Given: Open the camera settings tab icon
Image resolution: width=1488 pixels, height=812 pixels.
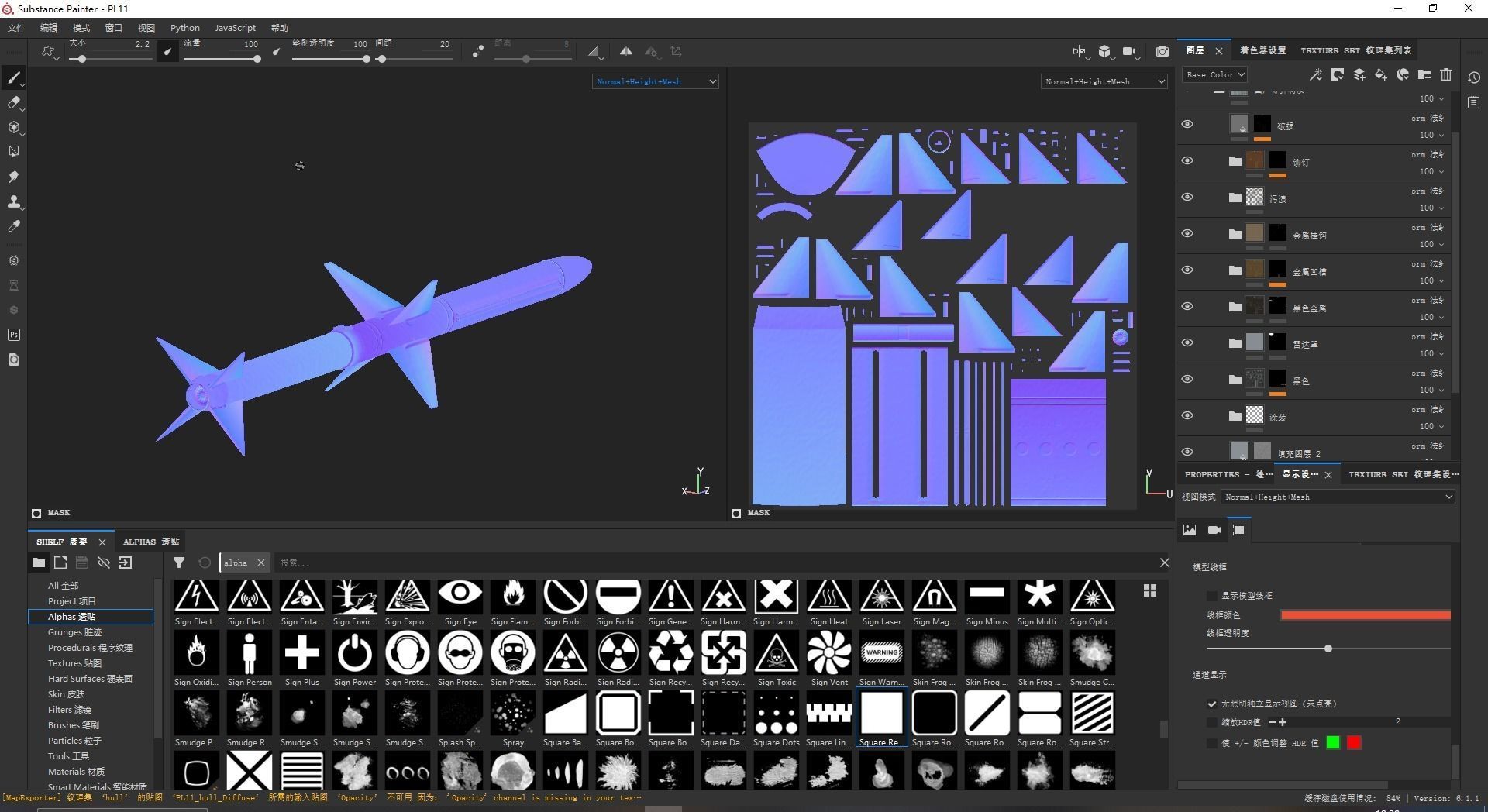Looking at the screenshot, I should click(x=1214, y=530).
